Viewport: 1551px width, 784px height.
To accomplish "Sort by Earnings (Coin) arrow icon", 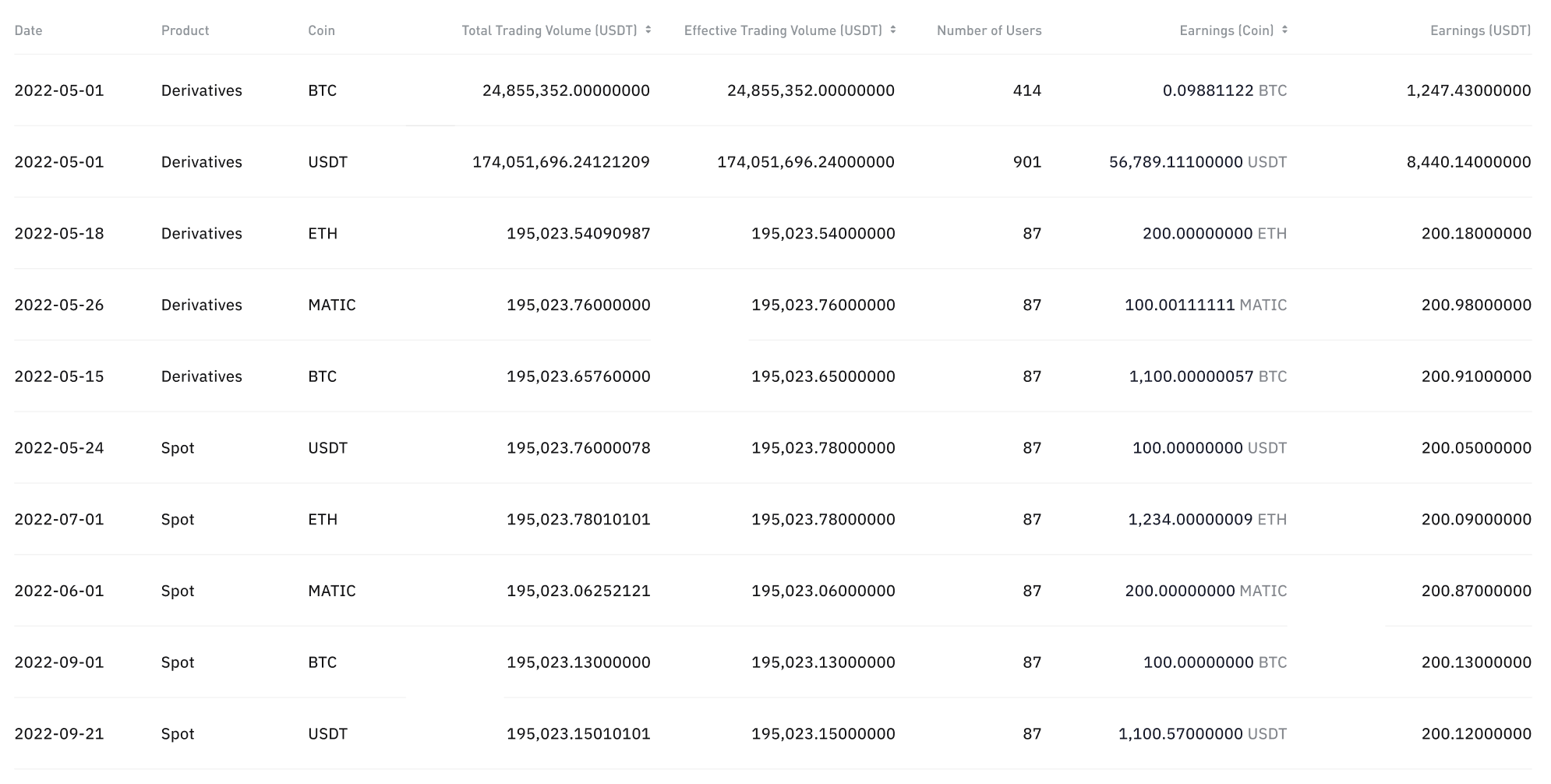I will 1284,30.
